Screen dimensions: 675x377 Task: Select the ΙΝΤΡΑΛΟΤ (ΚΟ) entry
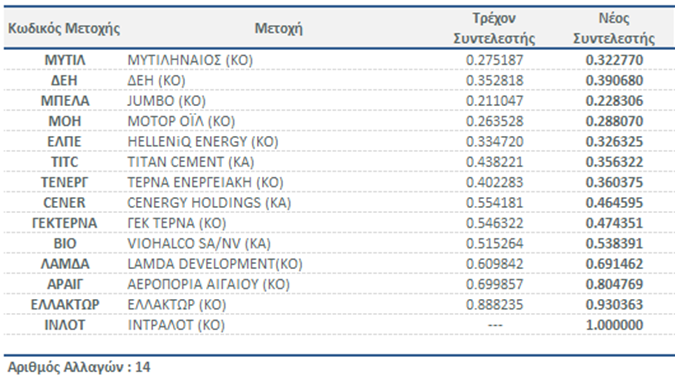point(176,325)
